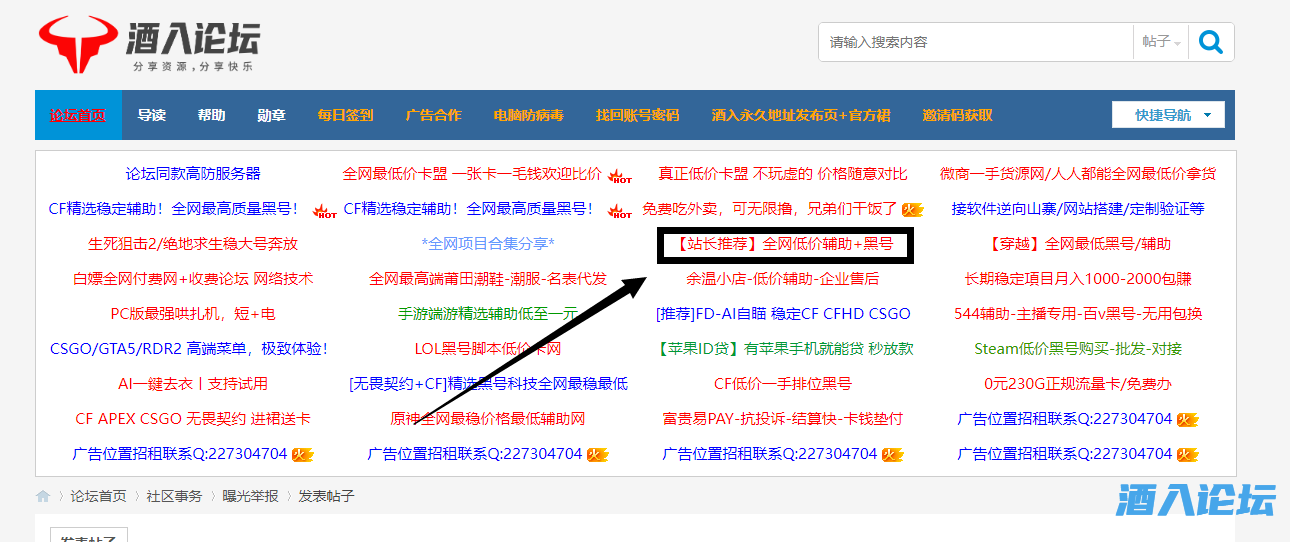The height and width of the screenshot is (542, 1290).
Task: Open the 帖子 search type dropdown
Action: [1161, 42]
